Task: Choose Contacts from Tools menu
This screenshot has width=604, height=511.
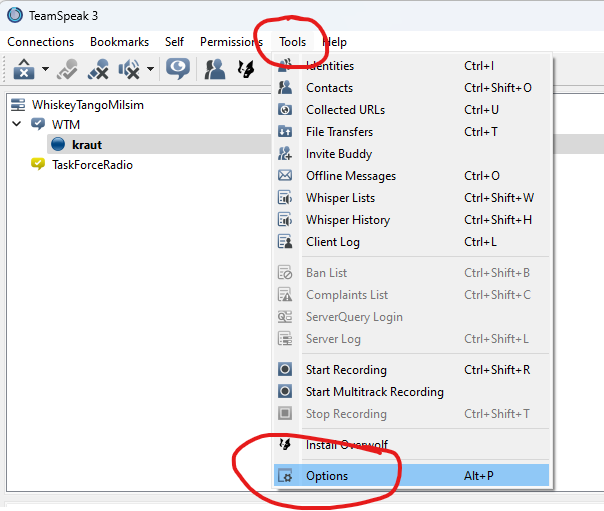Action: [411, 88]
